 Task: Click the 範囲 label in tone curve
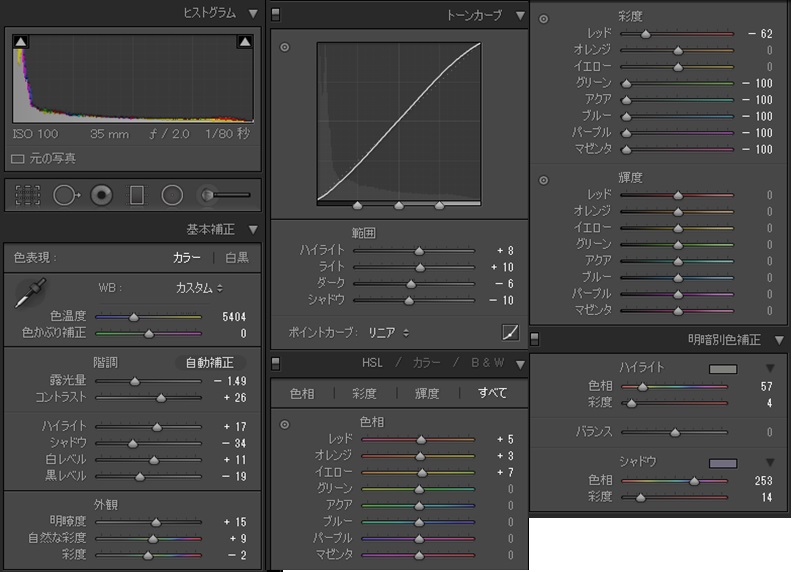click(364, 233)
